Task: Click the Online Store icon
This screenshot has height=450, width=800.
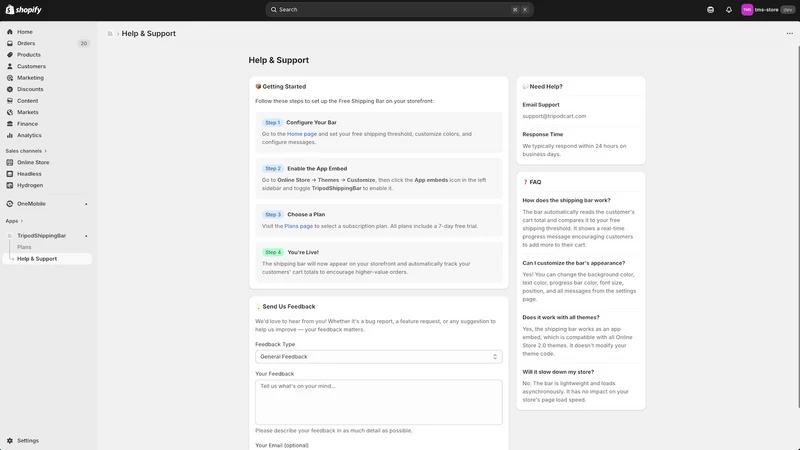Action: [x=10, y=162]
